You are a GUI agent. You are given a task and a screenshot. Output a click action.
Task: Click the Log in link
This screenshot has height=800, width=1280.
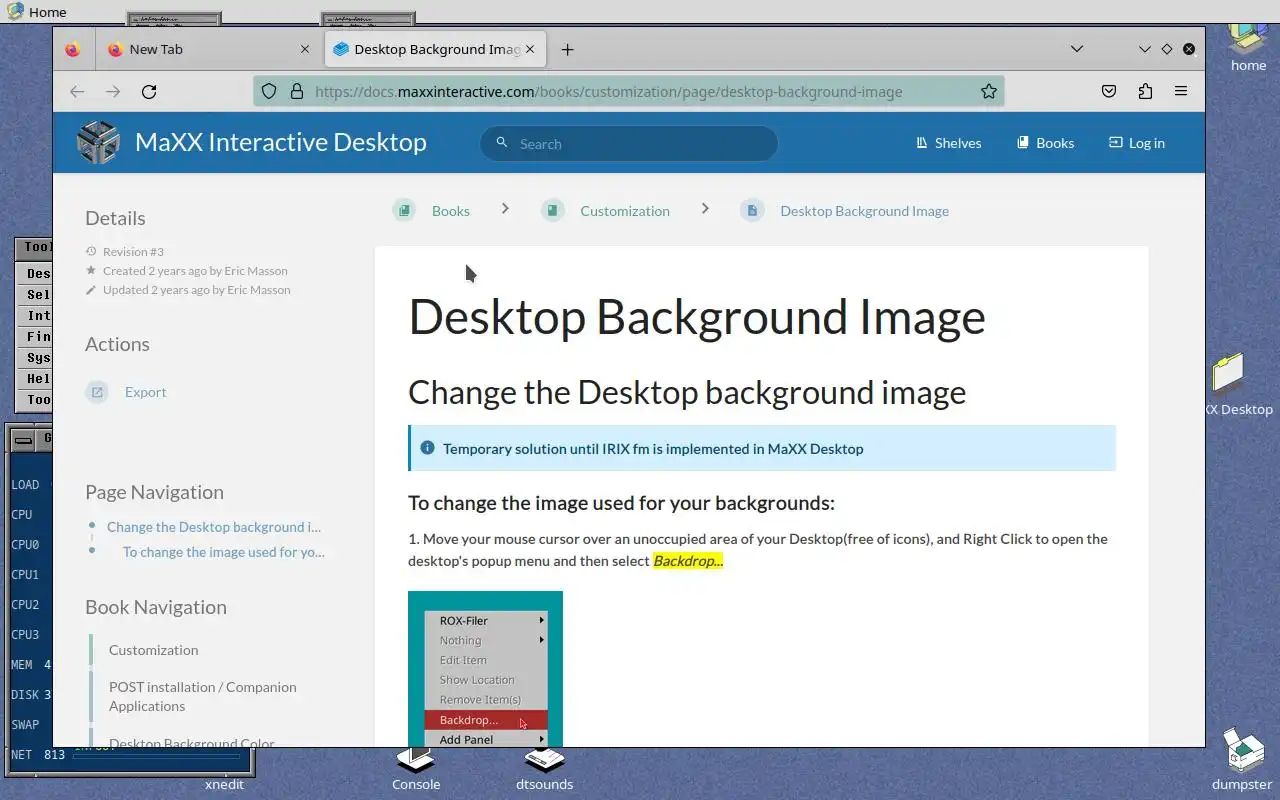coord(1137,143)
